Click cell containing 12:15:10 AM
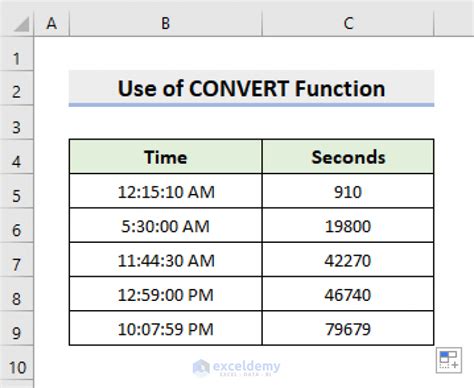This screenshot has height=388, width=474. (166, 191)
